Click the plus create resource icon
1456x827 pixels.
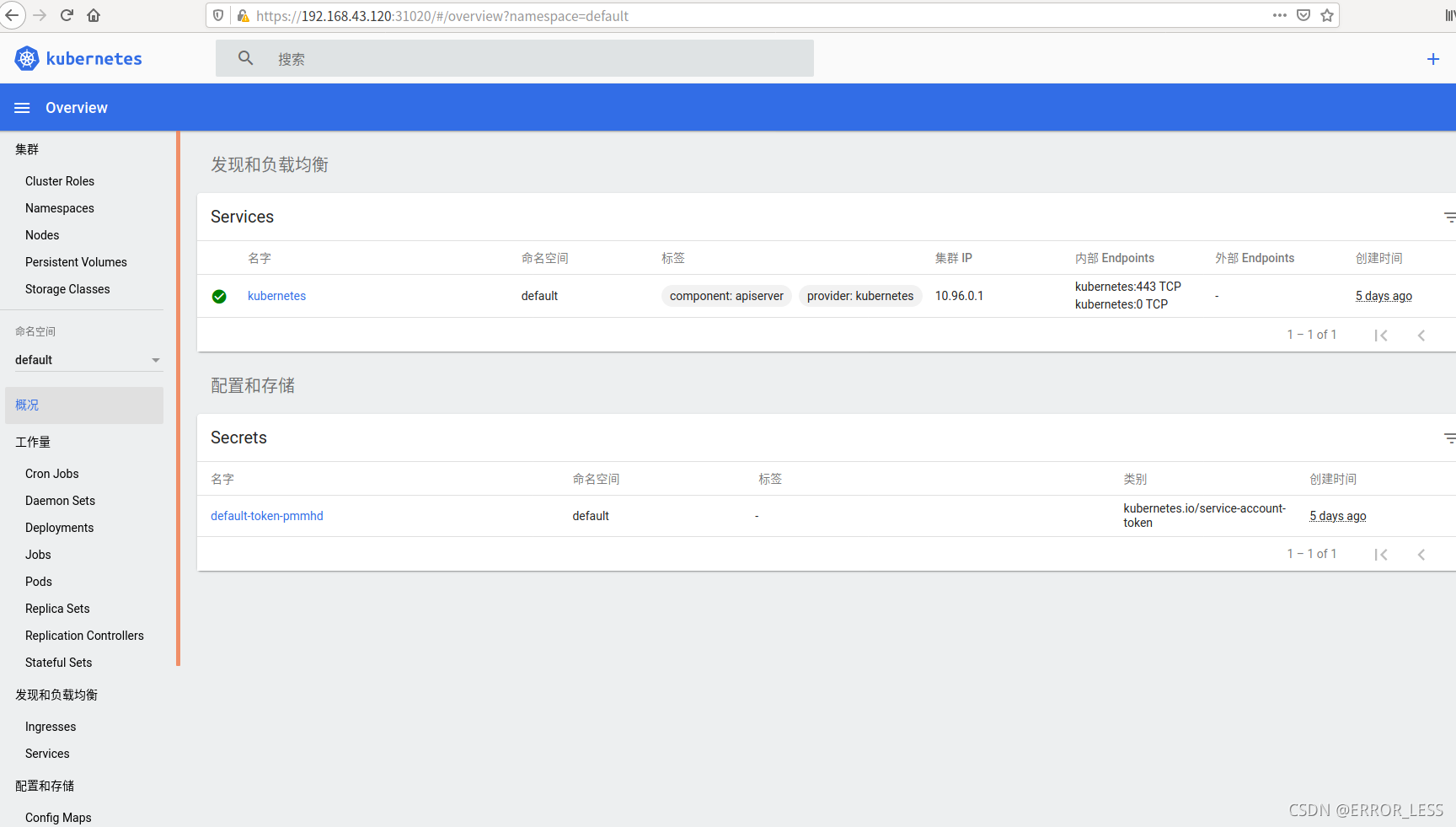click(1433, 59)
